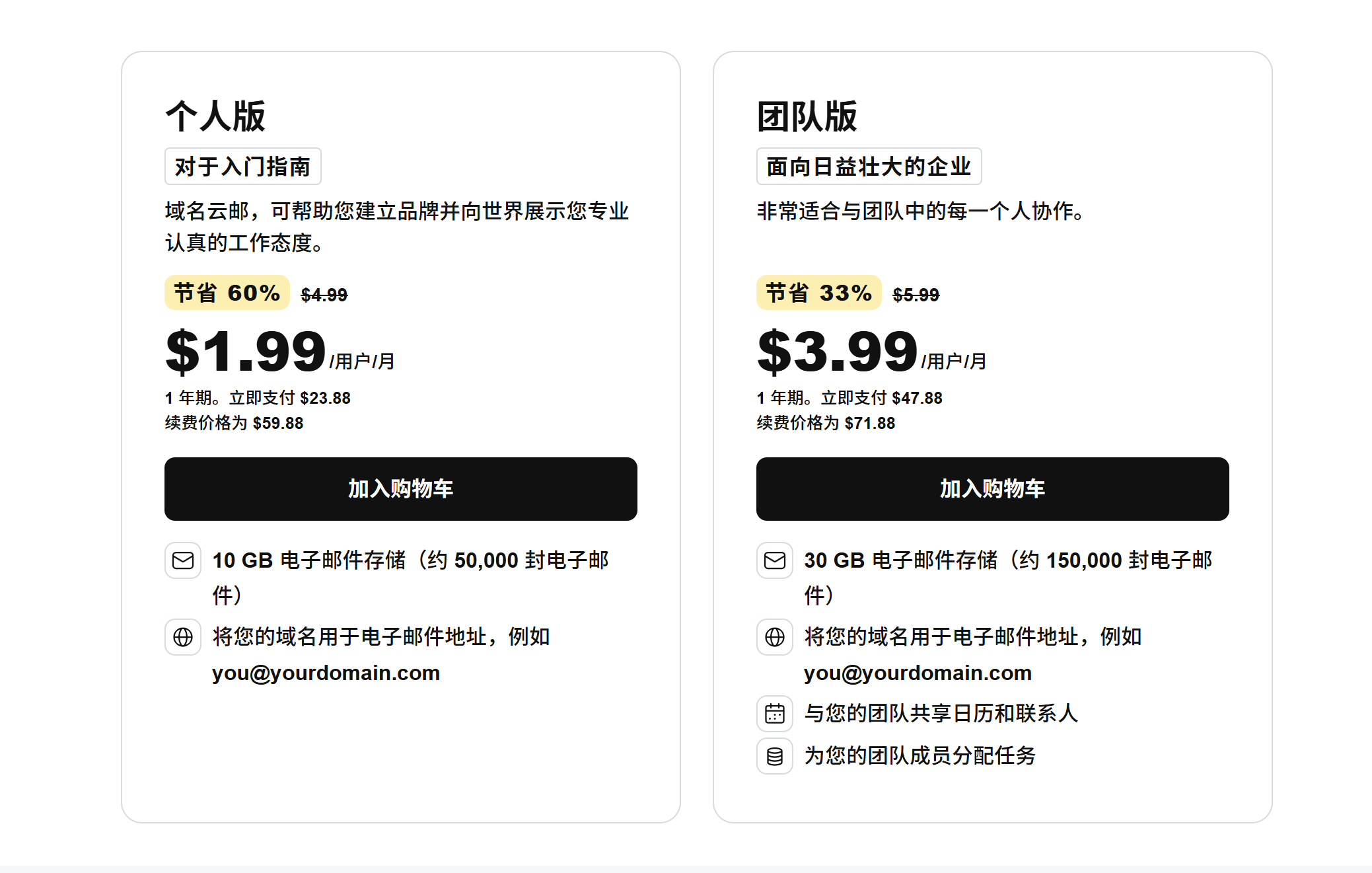This screenshot has height=873, width=1372.
Task: Click the 面向日益壮大的企业 badge
Action: pos(869,167)
